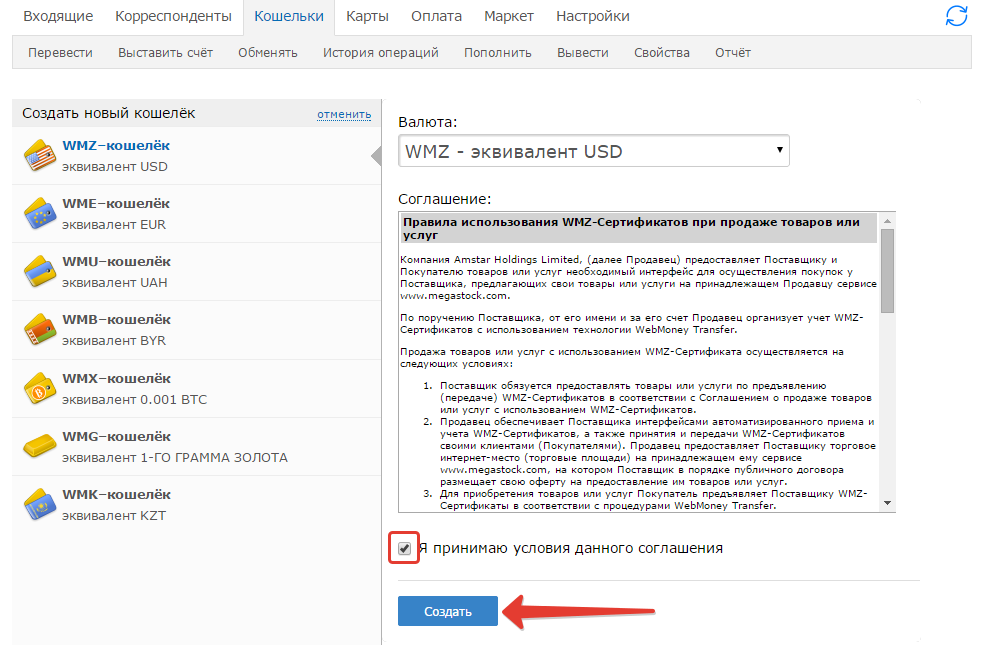Select the WMZ wallet flag icon

[39, 155]
